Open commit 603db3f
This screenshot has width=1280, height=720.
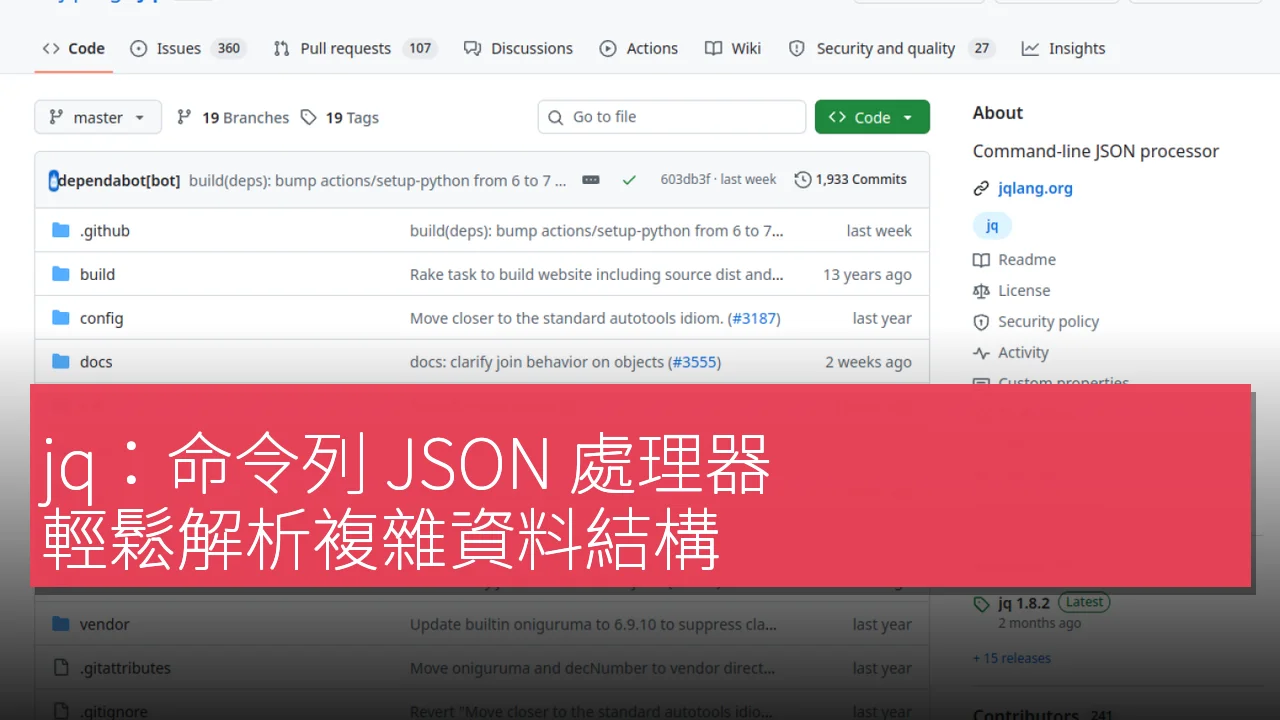(x=685, y=179)
